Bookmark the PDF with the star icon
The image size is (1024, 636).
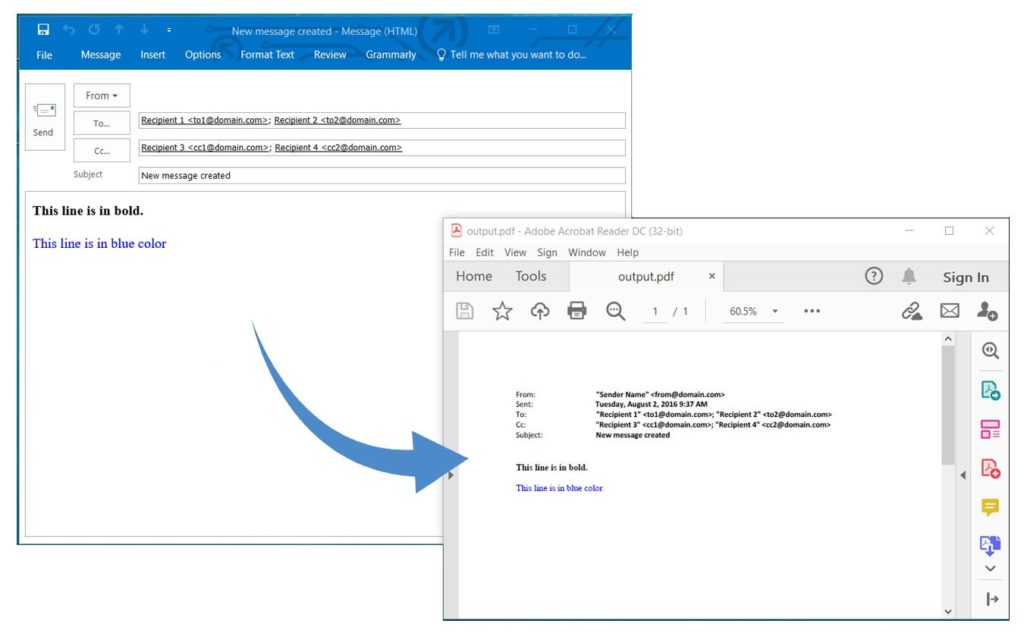click(502, 312)
